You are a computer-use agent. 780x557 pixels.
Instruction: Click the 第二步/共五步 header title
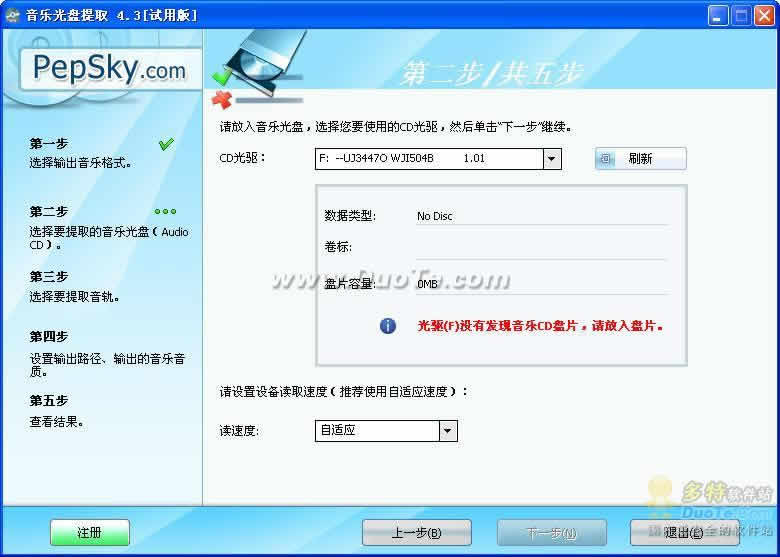tap(491, 74)
